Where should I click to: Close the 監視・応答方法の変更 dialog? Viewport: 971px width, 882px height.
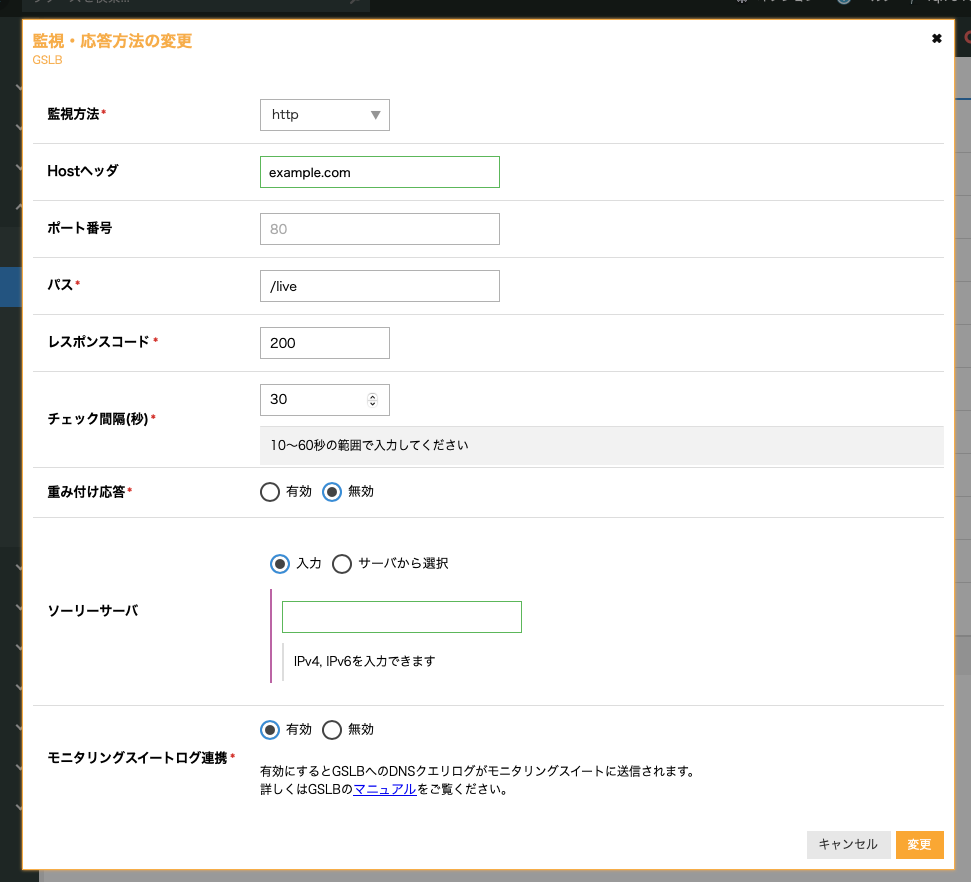(936, 39)
